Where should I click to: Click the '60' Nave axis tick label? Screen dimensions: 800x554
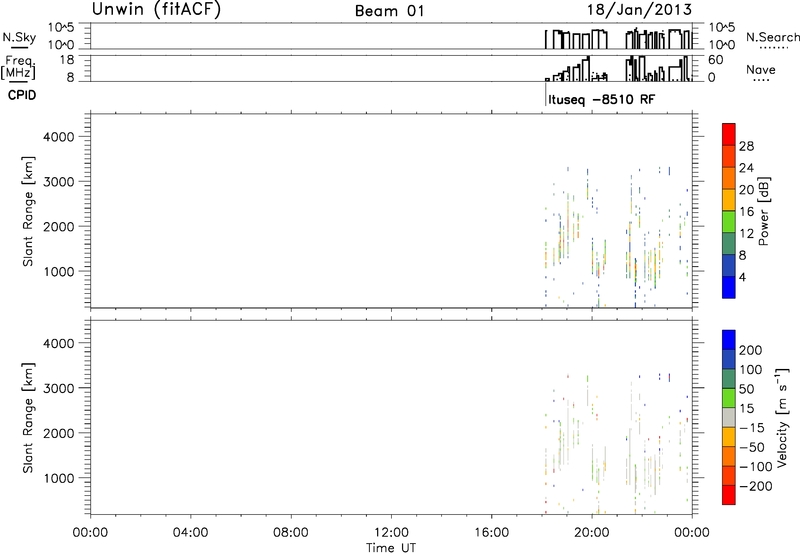(715, 60)
